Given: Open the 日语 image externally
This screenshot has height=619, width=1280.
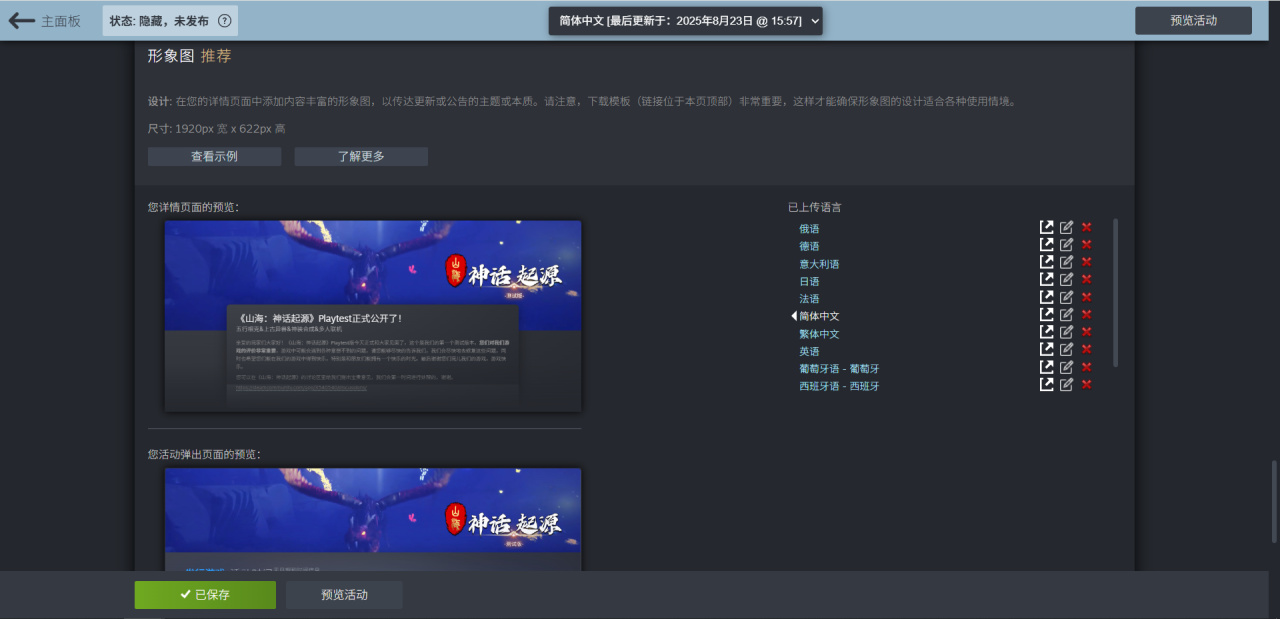Looking at the screenshot, I should pos(1047,280).
